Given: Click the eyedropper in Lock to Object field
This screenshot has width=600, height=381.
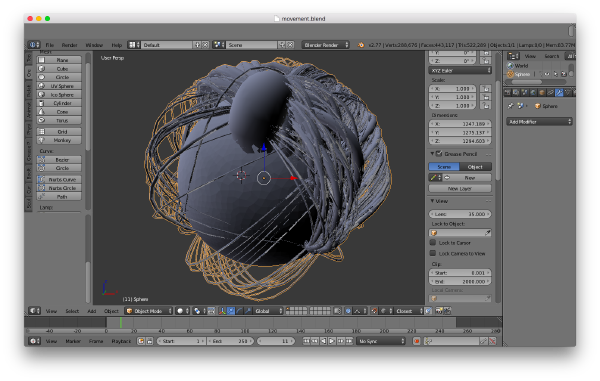Looking at the screenshot, I should [488, 233].
